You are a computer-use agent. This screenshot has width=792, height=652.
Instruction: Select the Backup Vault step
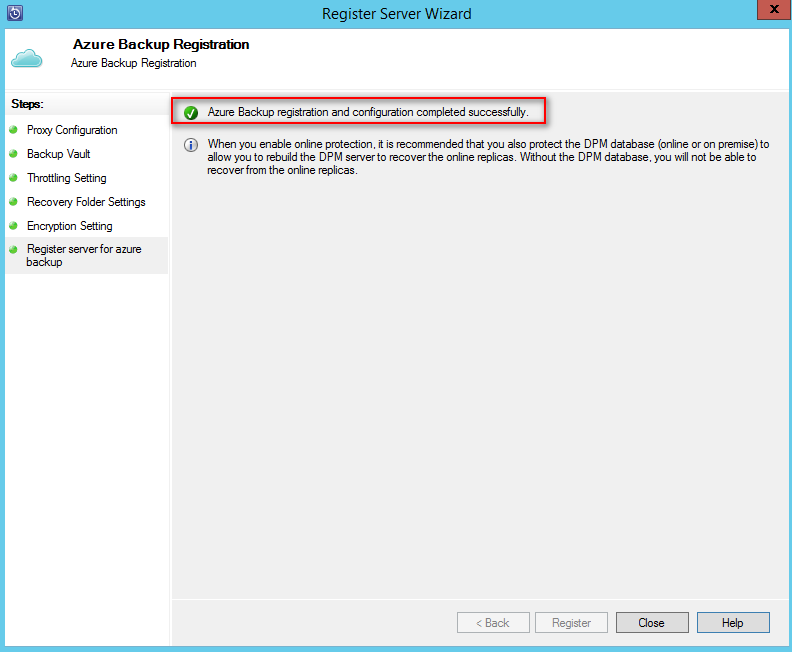click(59, 154)
